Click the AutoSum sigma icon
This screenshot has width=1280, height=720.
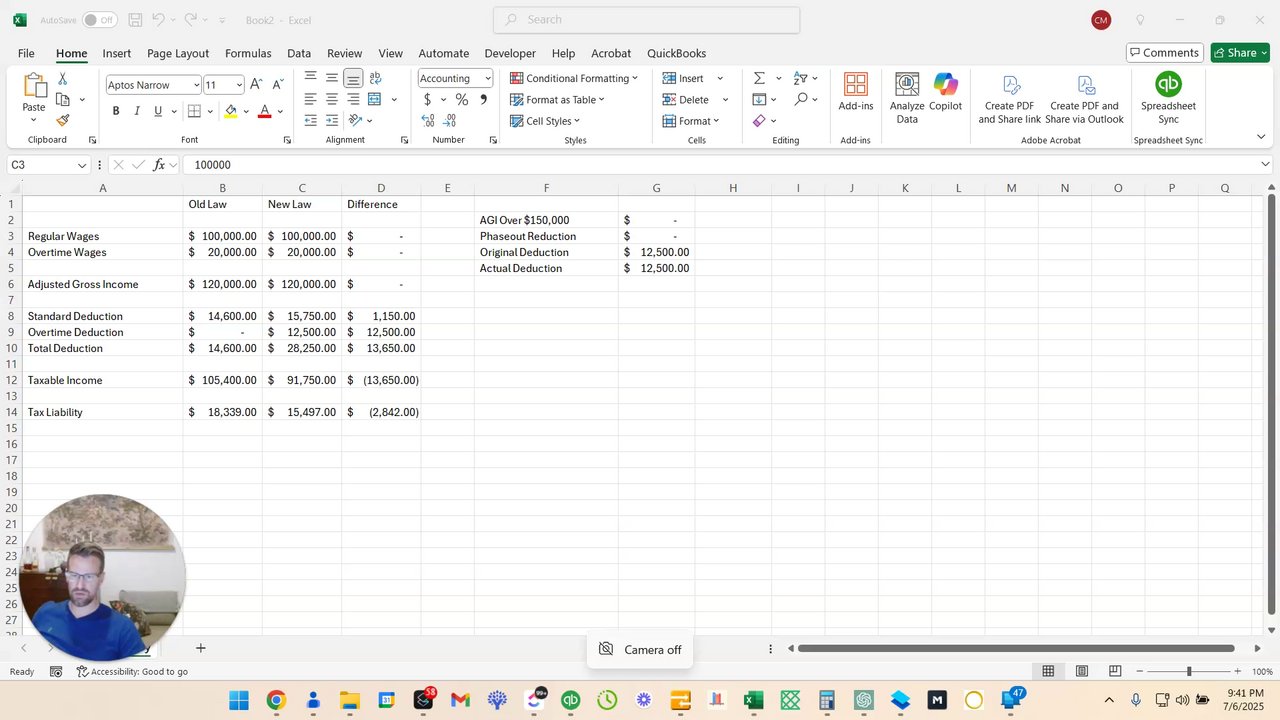coord(759,78)
